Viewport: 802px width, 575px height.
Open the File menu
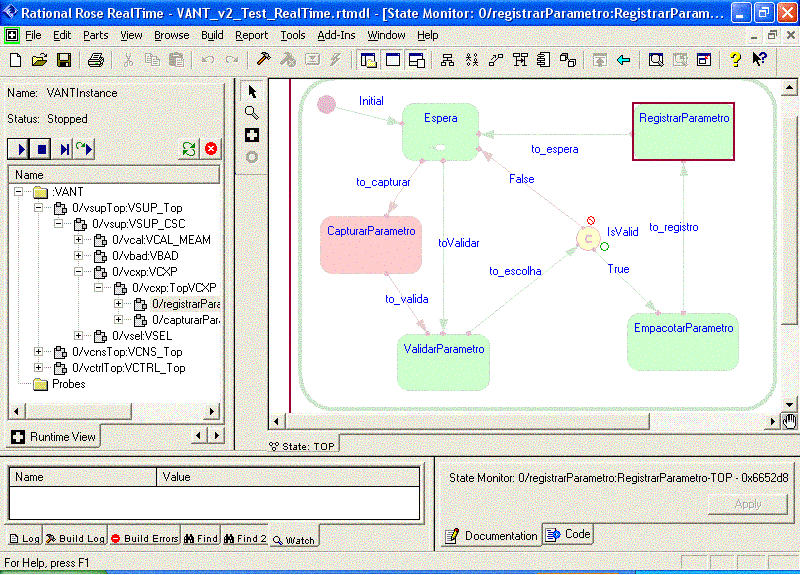pyautogui.click(x=33, y=35)
